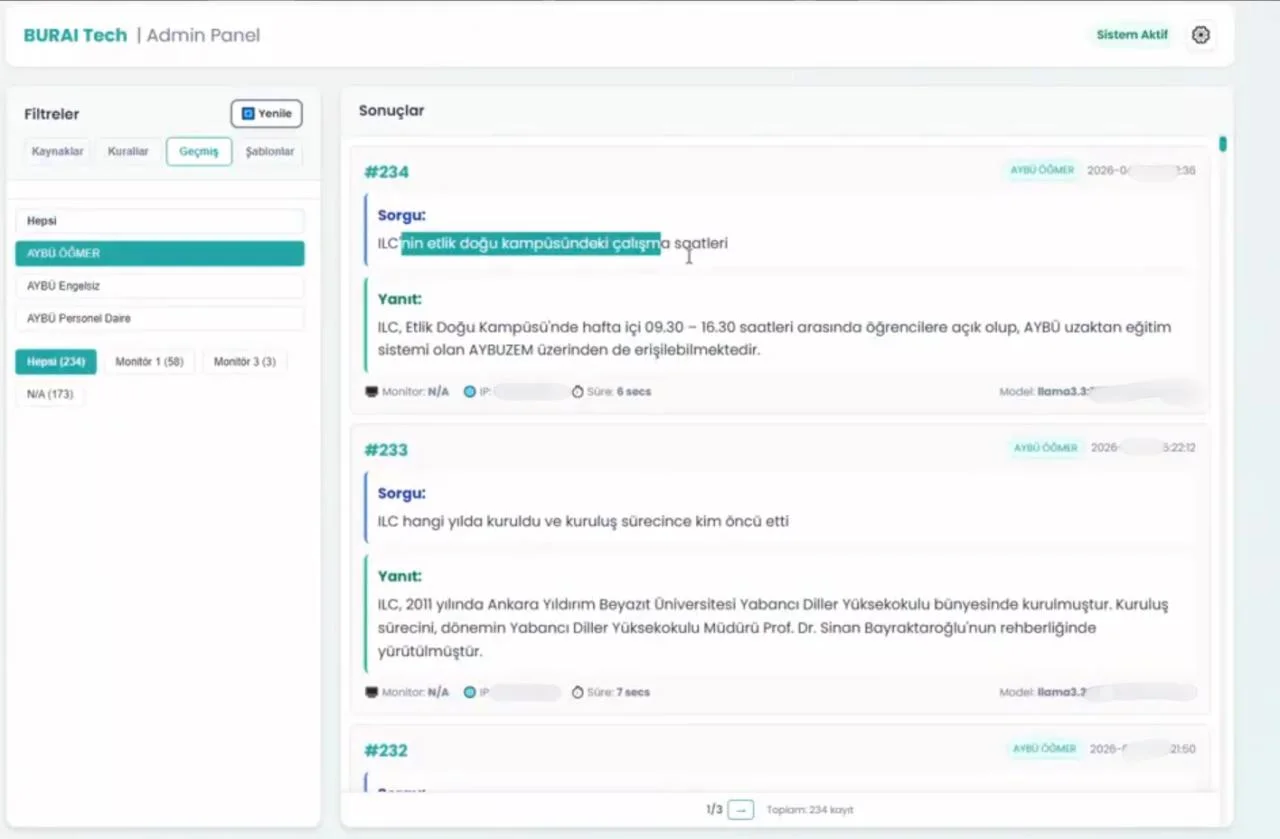Click result number #233
This screenshot has height=839, width=1280.
tap(386, 450)
